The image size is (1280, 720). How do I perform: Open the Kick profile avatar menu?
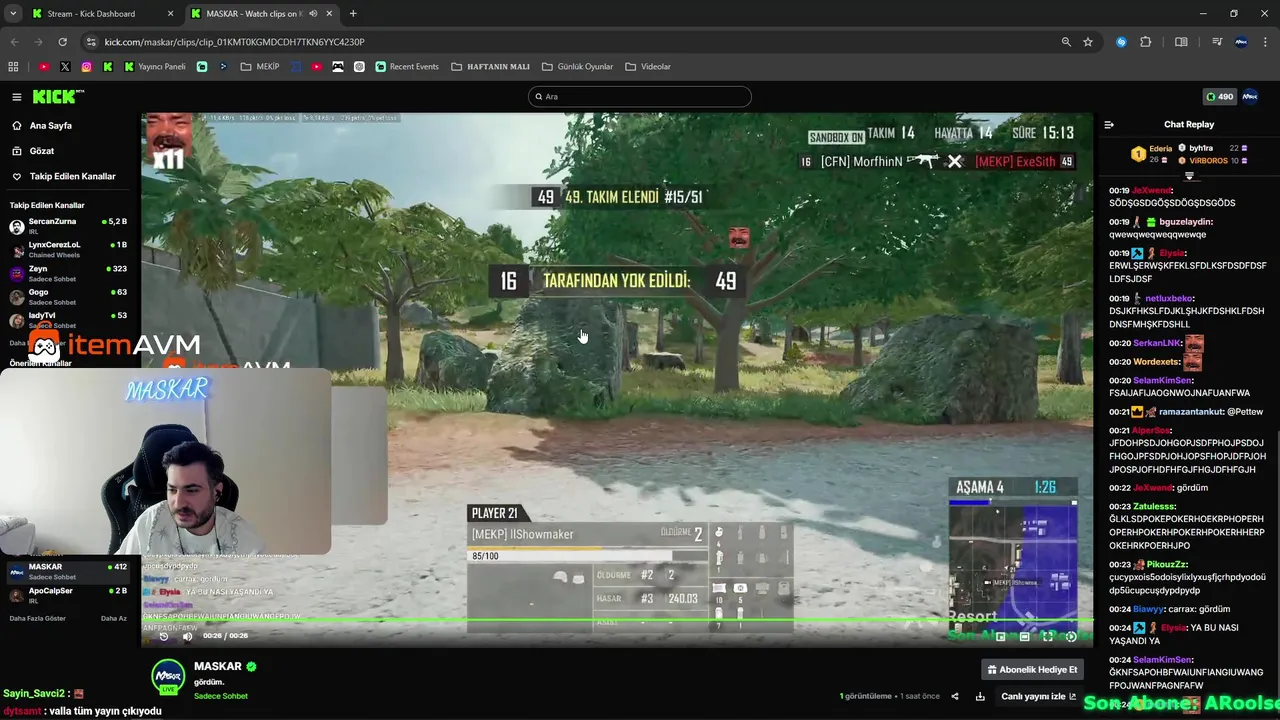tap(1250, 97)
